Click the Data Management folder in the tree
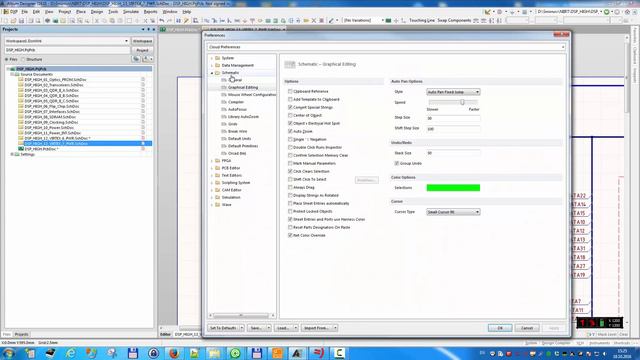This screenshot has height=360, width=640. 238,65
